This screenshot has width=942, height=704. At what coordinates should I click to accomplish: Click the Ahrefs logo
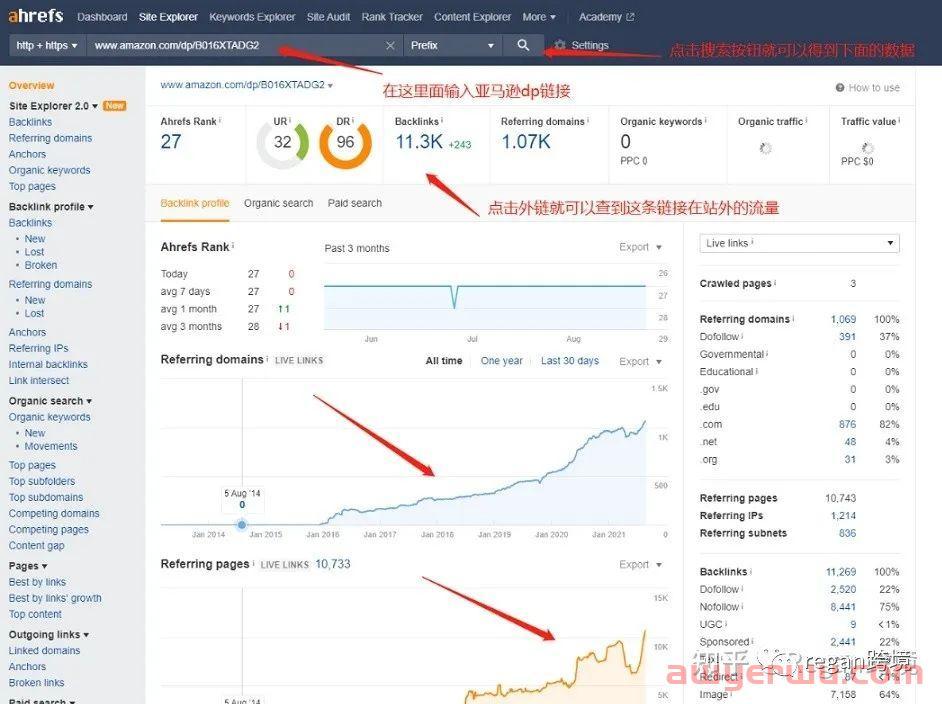click(x=35, y=16)
